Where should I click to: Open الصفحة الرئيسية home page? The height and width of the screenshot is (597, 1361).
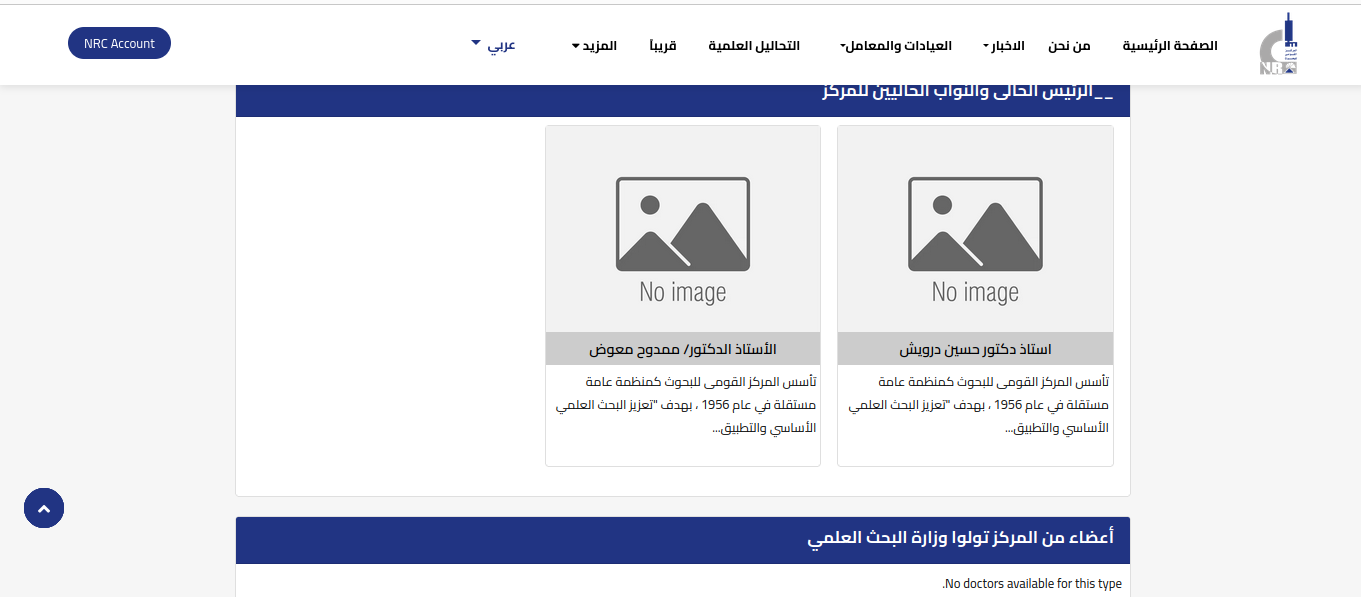tap(1170, 46)
